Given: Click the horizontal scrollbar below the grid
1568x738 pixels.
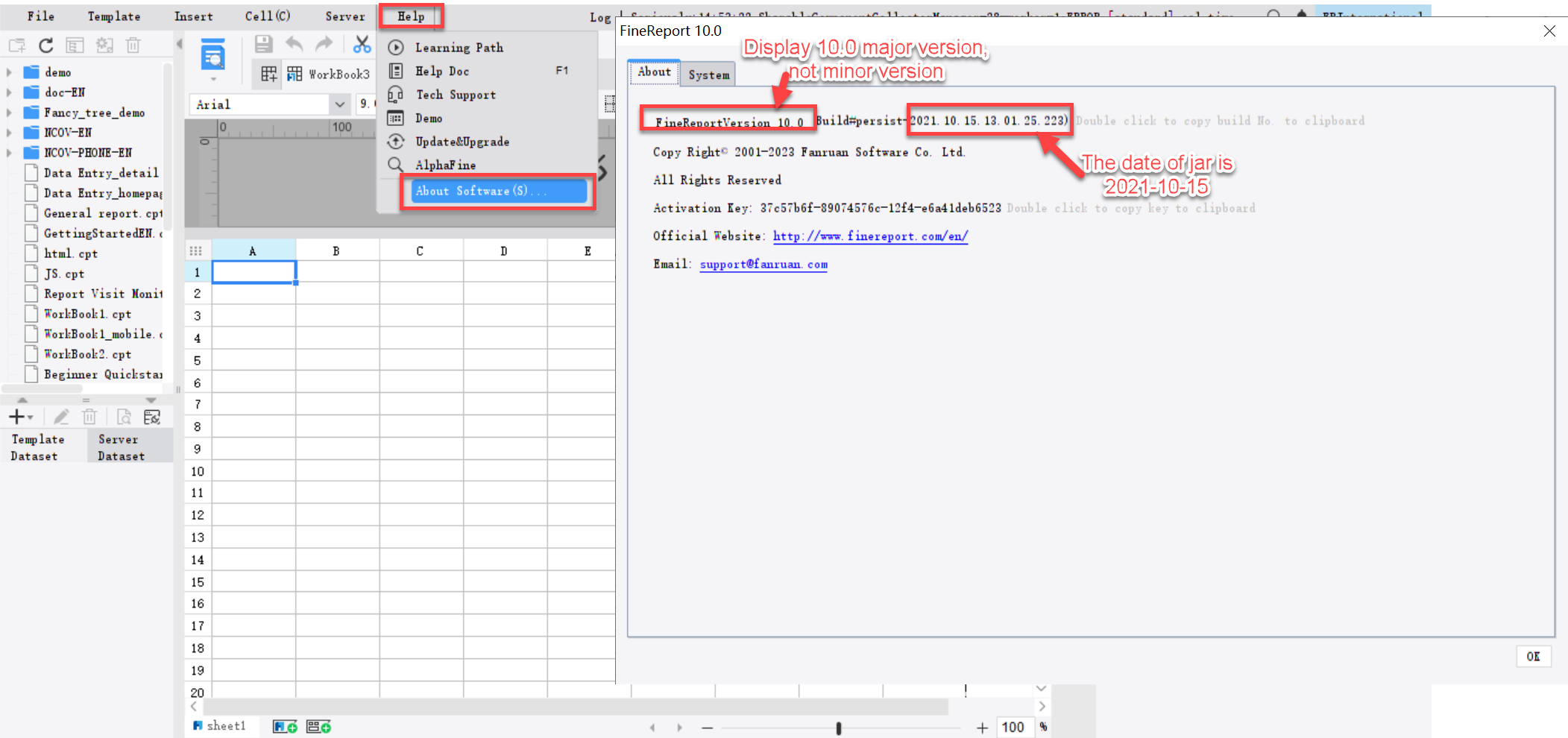Looking at the screenshot, I should pyautogui.click(x=575, y=706).
